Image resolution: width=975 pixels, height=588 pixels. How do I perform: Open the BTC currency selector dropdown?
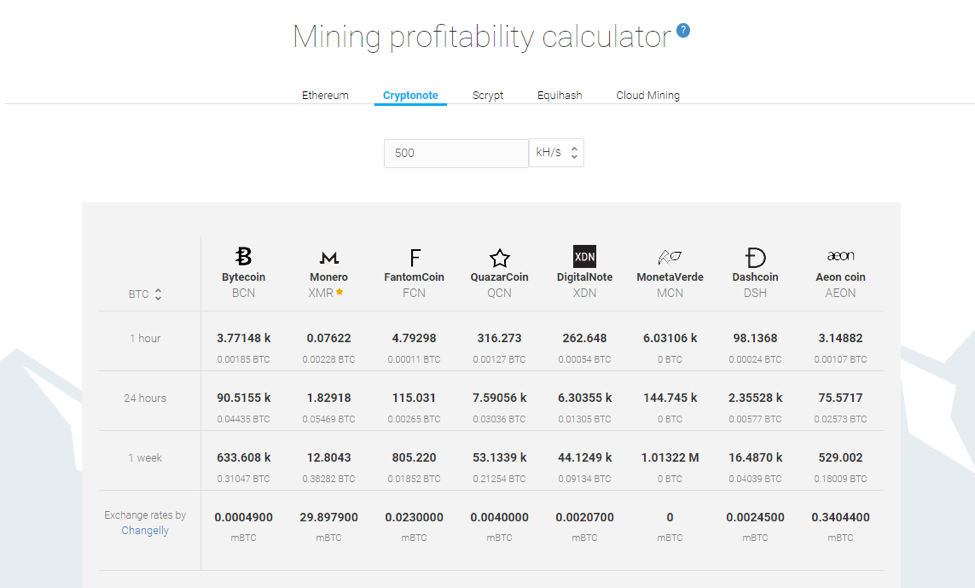[x=145, y=294]
